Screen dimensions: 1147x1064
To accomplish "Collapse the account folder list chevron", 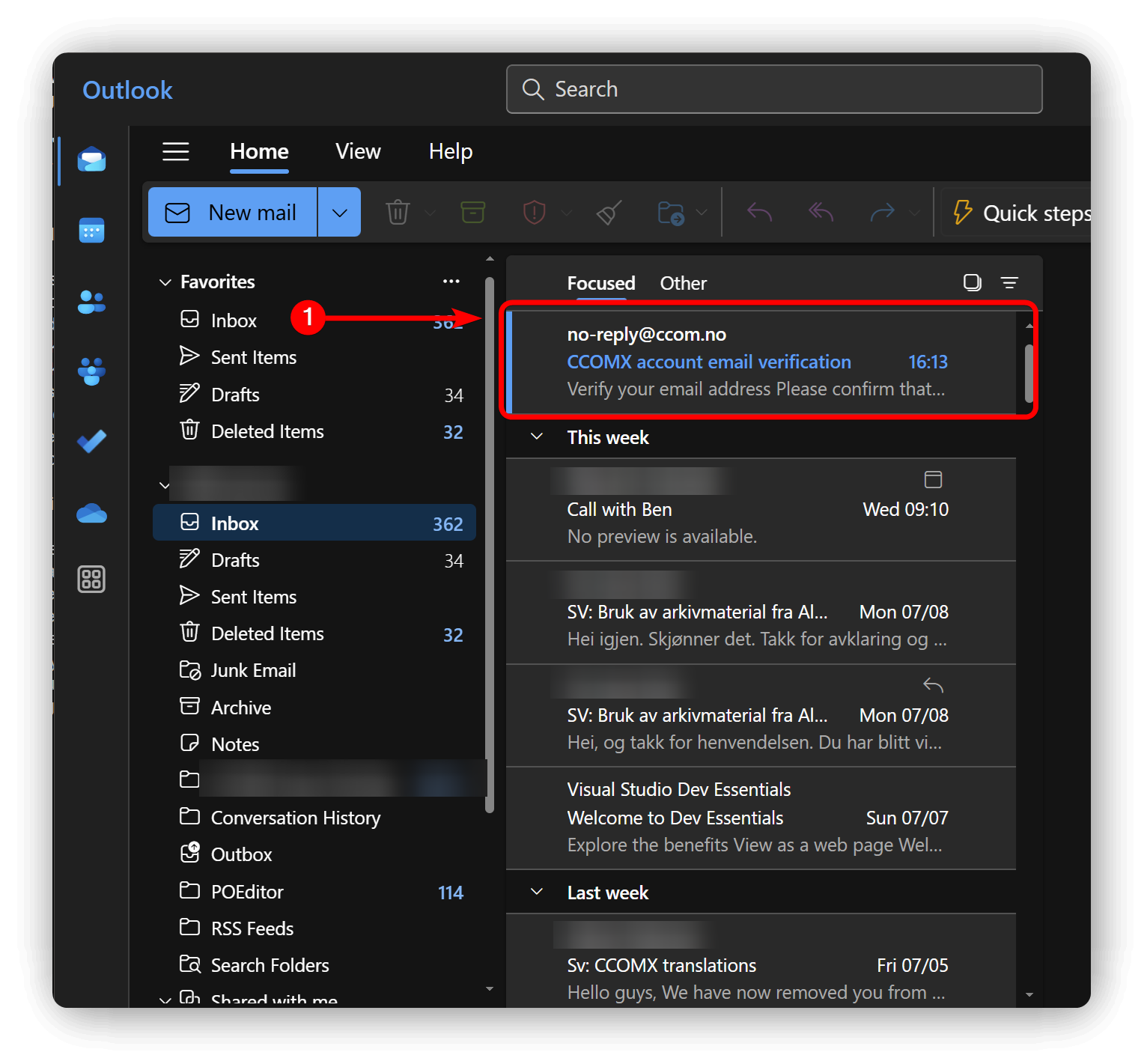I will tap(165, 485).
